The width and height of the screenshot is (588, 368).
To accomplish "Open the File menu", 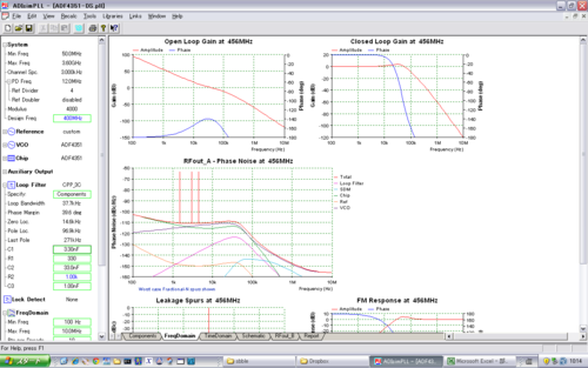I will pyautogui.click(x=16, y=16).
